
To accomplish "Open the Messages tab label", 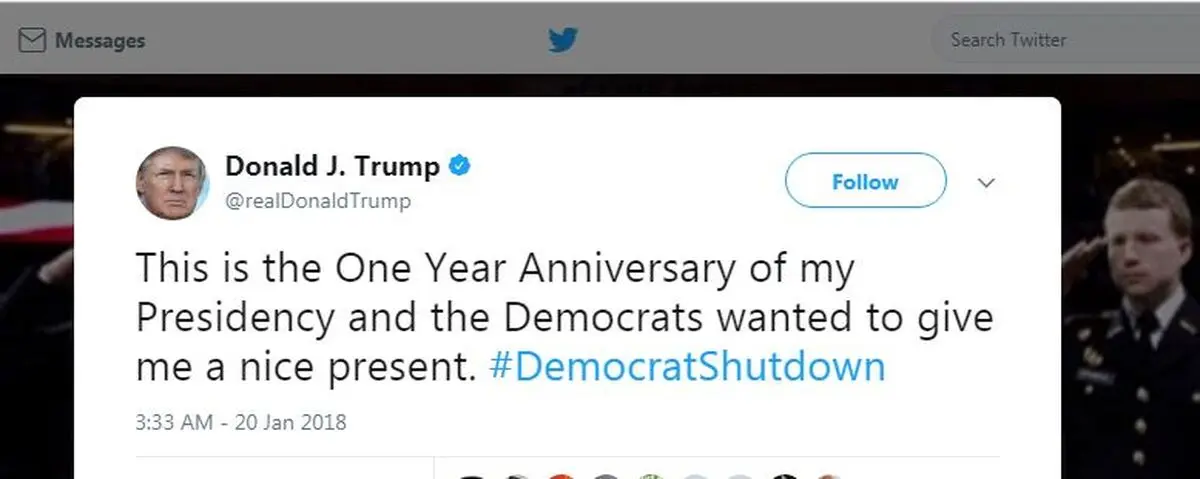I will point(100,41).
